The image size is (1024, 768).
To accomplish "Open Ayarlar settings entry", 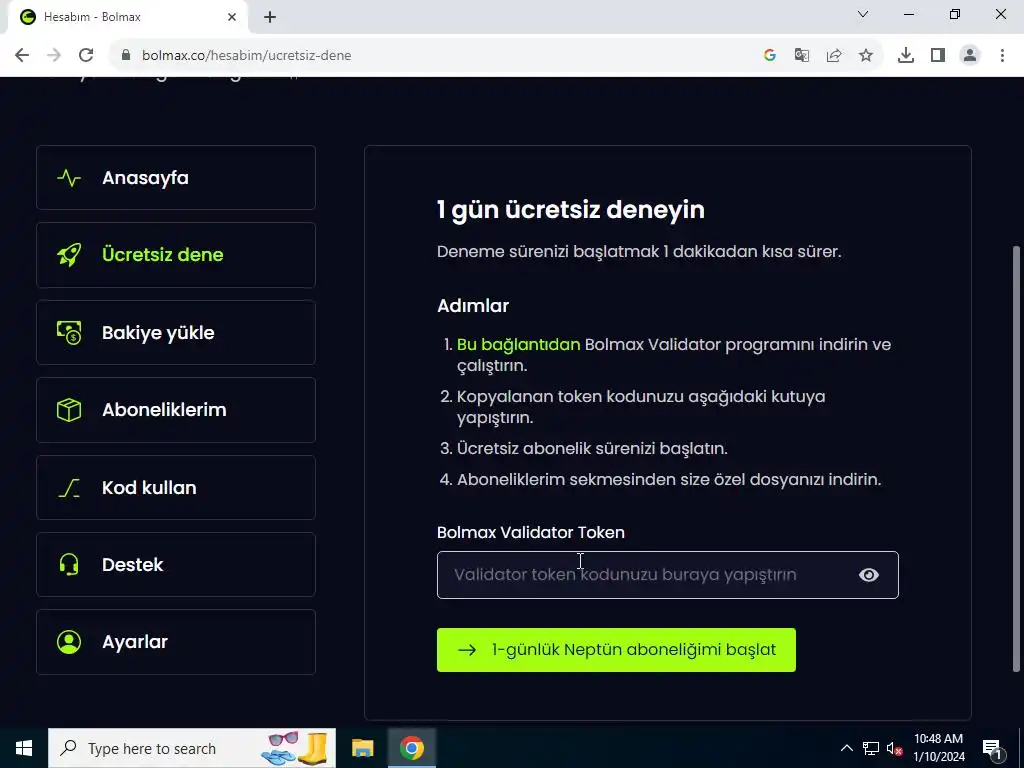I will (176, 642).
